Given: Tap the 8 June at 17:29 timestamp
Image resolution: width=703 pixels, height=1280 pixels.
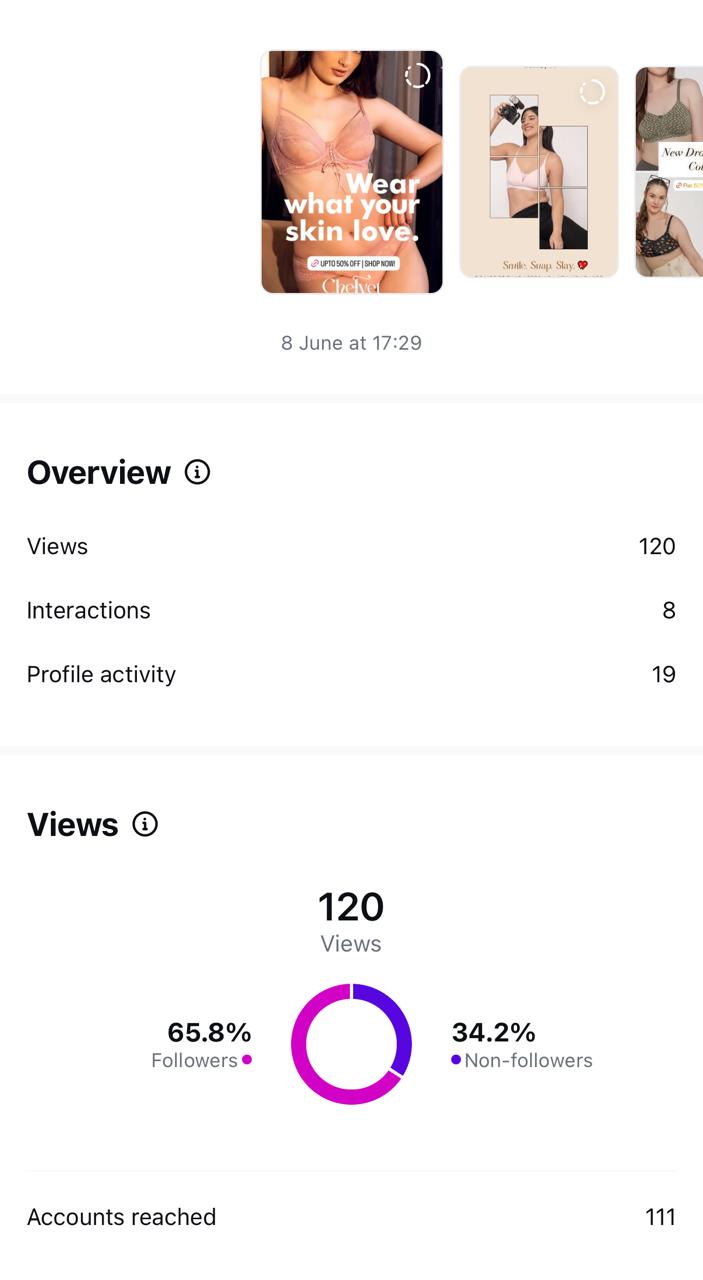Looking at the screenshot, I should tap(351, 343).
